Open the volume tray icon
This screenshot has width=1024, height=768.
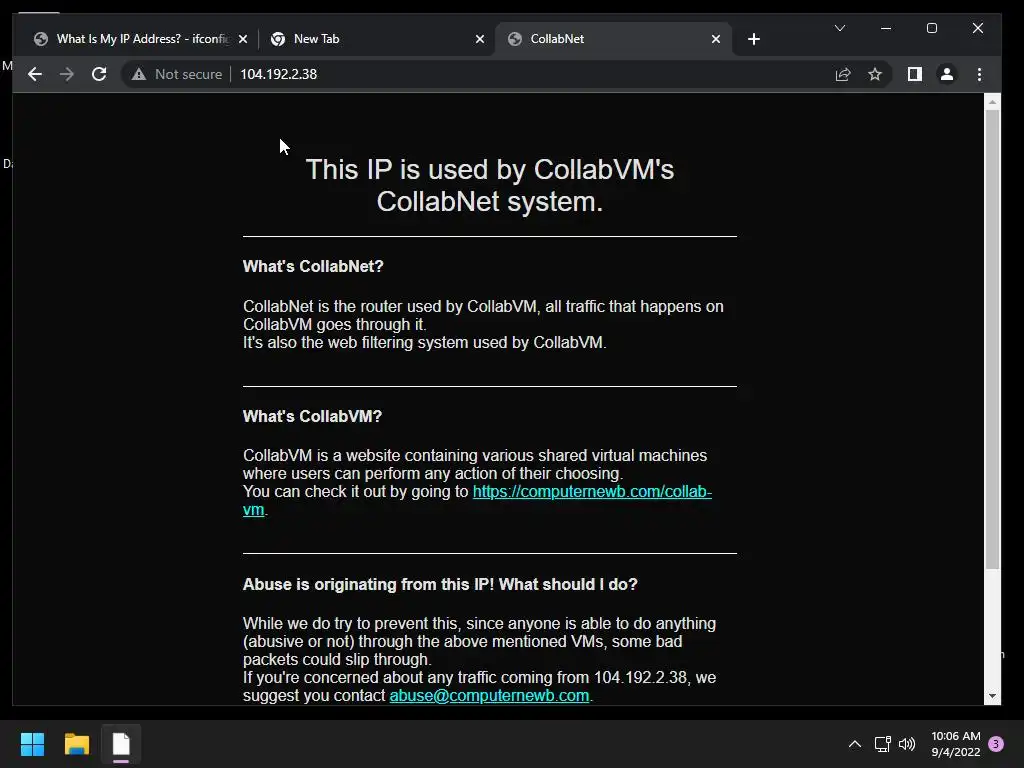pyautogui.click(x=906, y=744)
